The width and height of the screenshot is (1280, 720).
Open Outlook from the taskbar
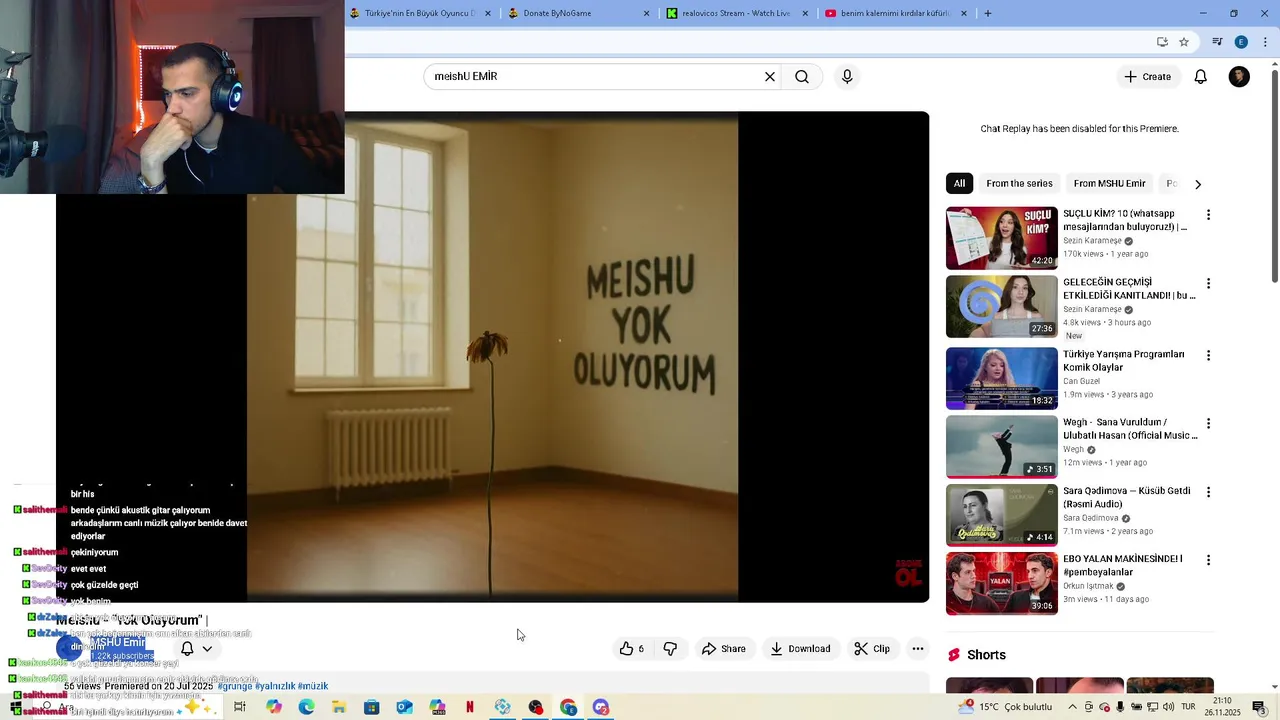tap(404, 707)
